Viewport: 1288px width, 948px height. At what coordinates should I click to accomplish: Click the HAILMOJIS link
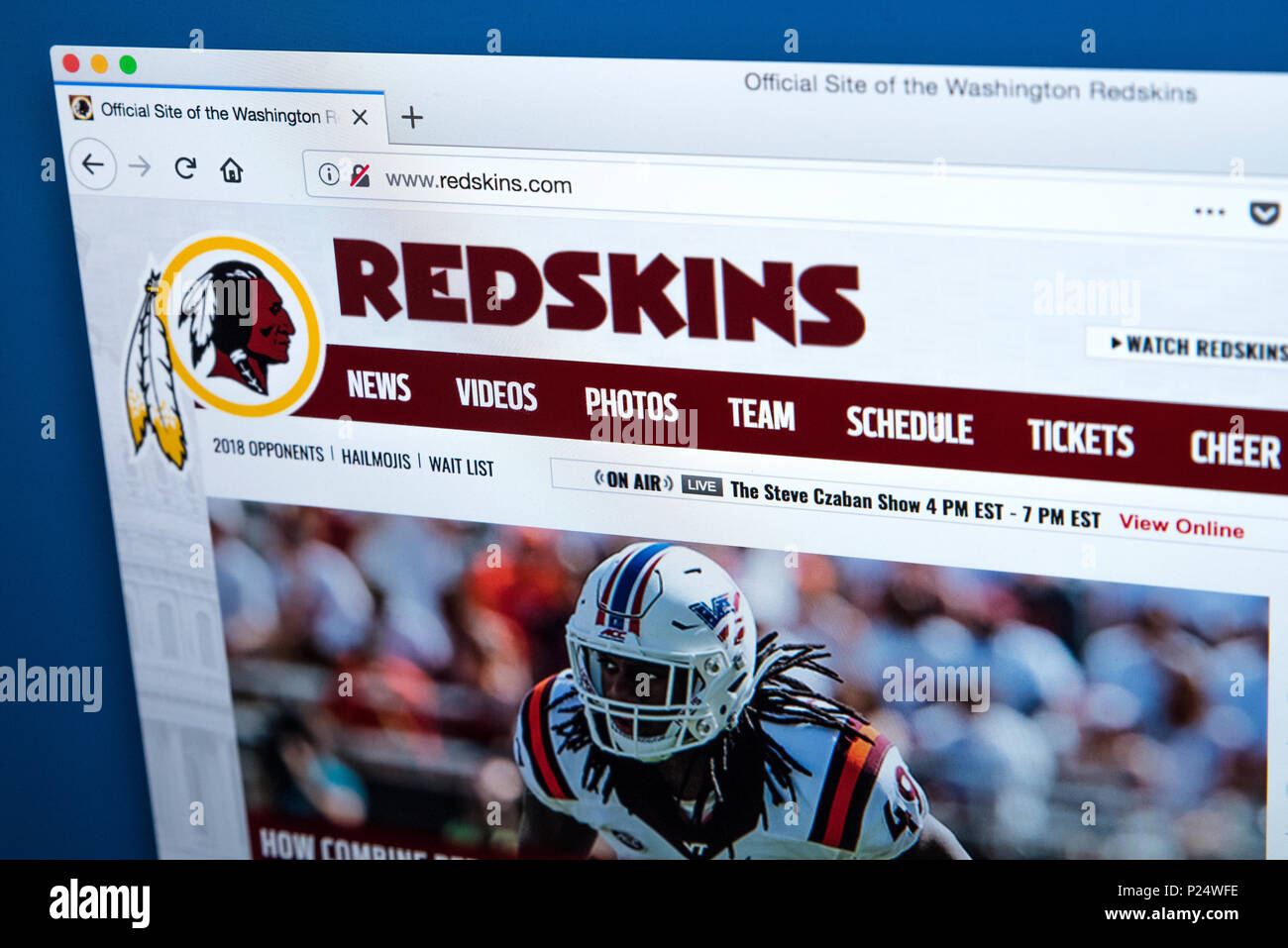pos(376,459)
